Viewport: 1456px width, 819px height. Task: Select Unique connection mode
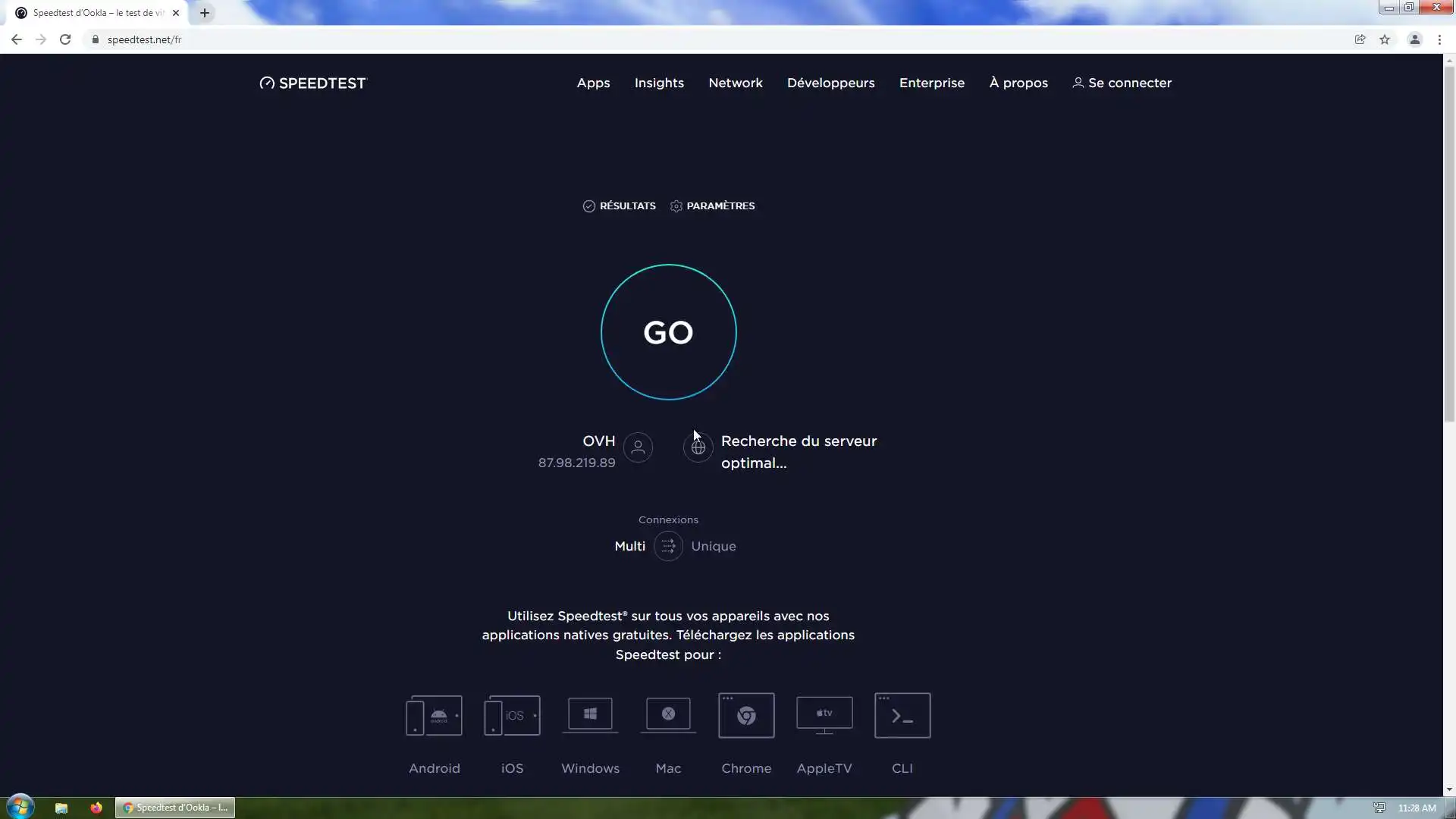pos(713,546)
